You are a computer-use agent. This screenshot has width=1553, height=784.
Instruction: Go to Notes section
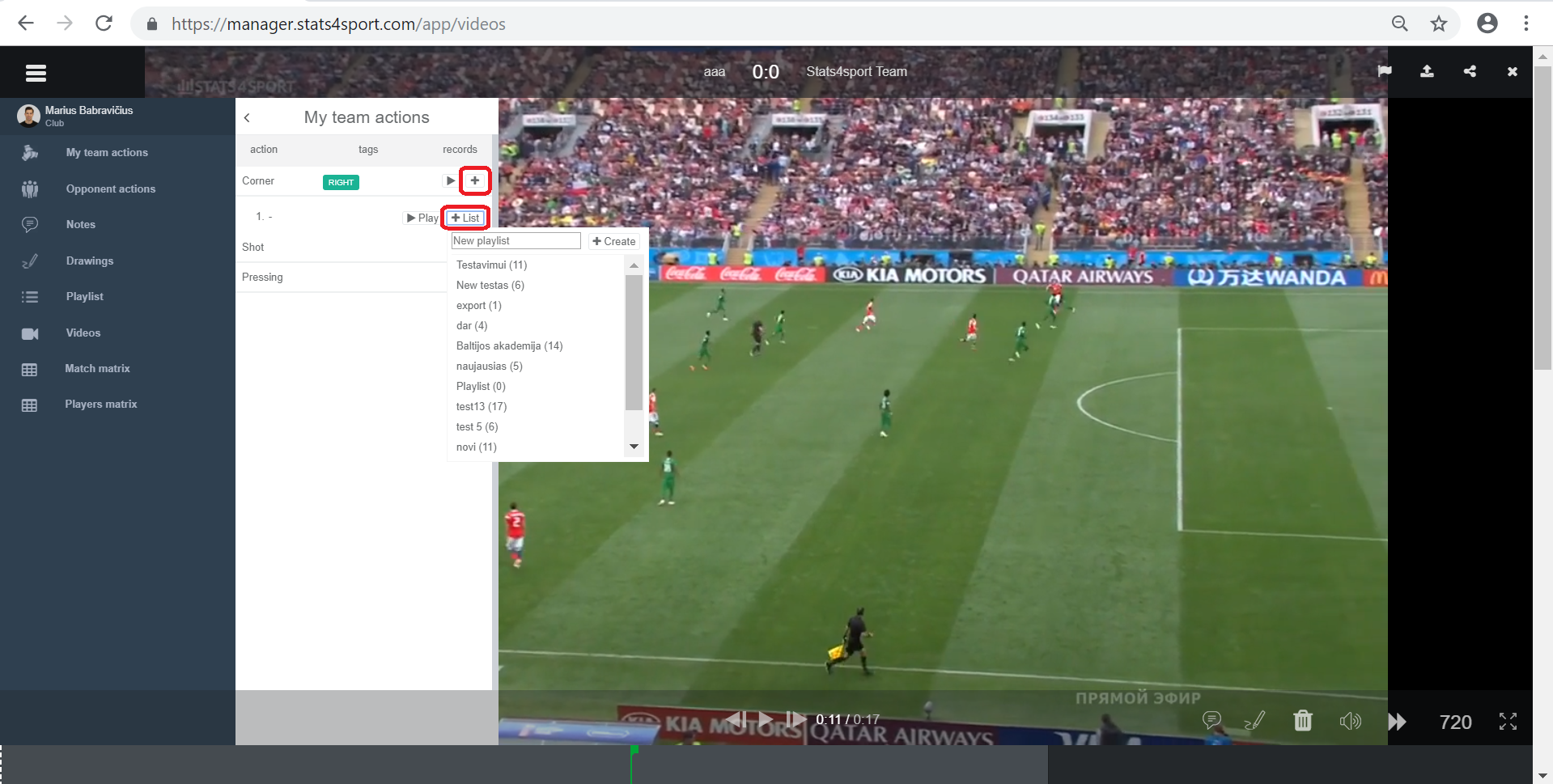(x=81, y=224)
